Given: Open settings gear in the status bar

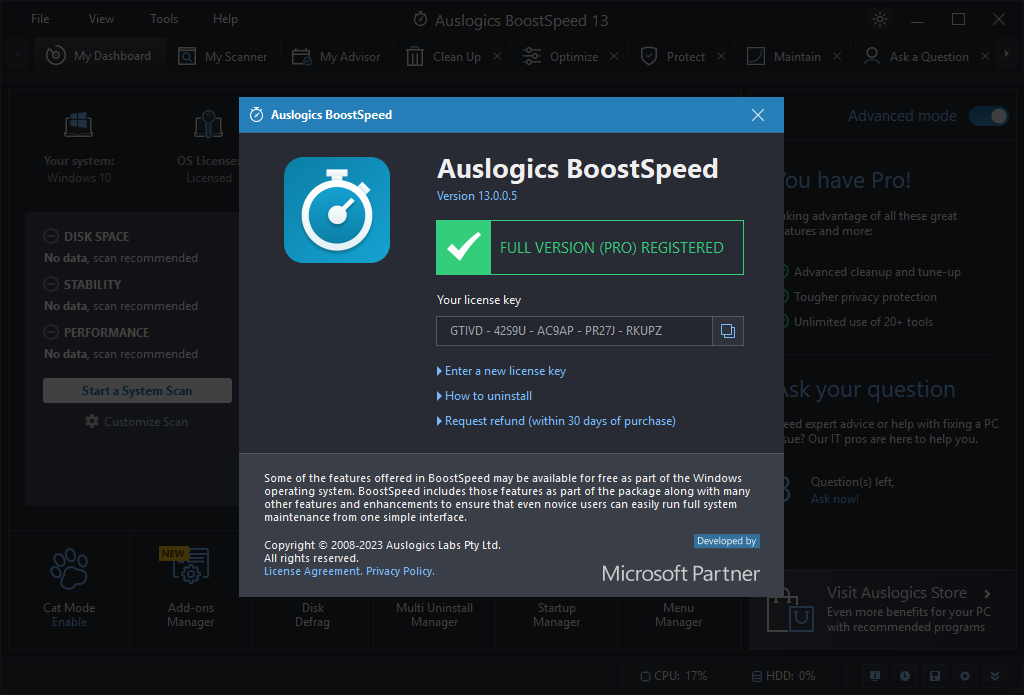Looking at the screenshot, I should pyautogui.click(x=965, y=676).
